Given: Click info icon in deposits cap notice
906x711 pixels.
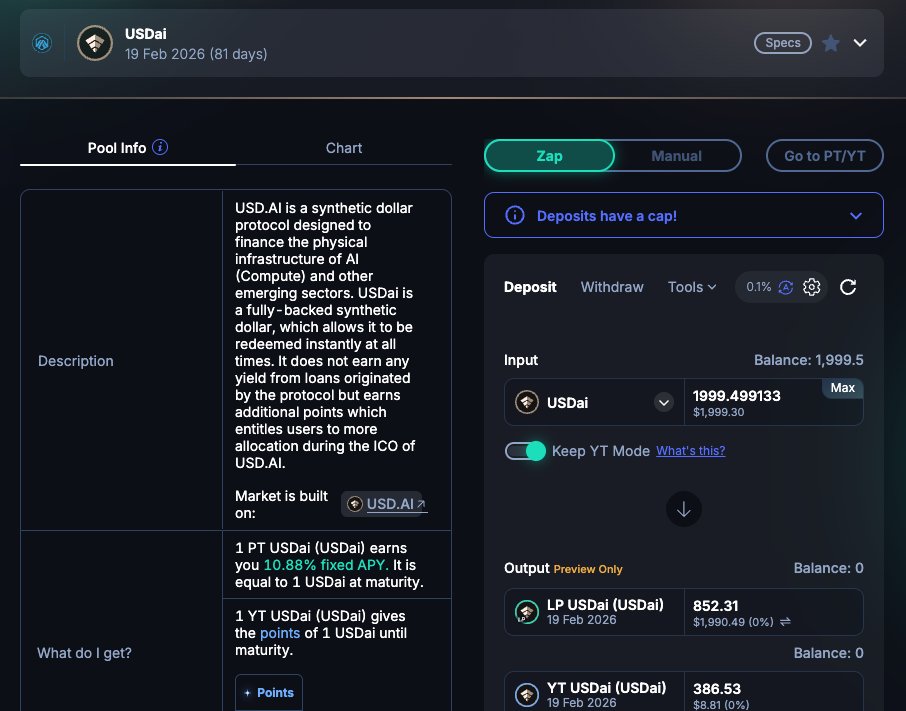Looking at the screenshot, I should point(515,215).
